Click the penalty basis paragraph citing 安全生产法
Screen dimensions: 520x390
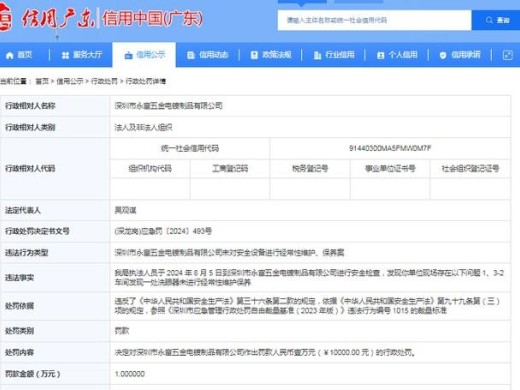click(x=307, y=306)
